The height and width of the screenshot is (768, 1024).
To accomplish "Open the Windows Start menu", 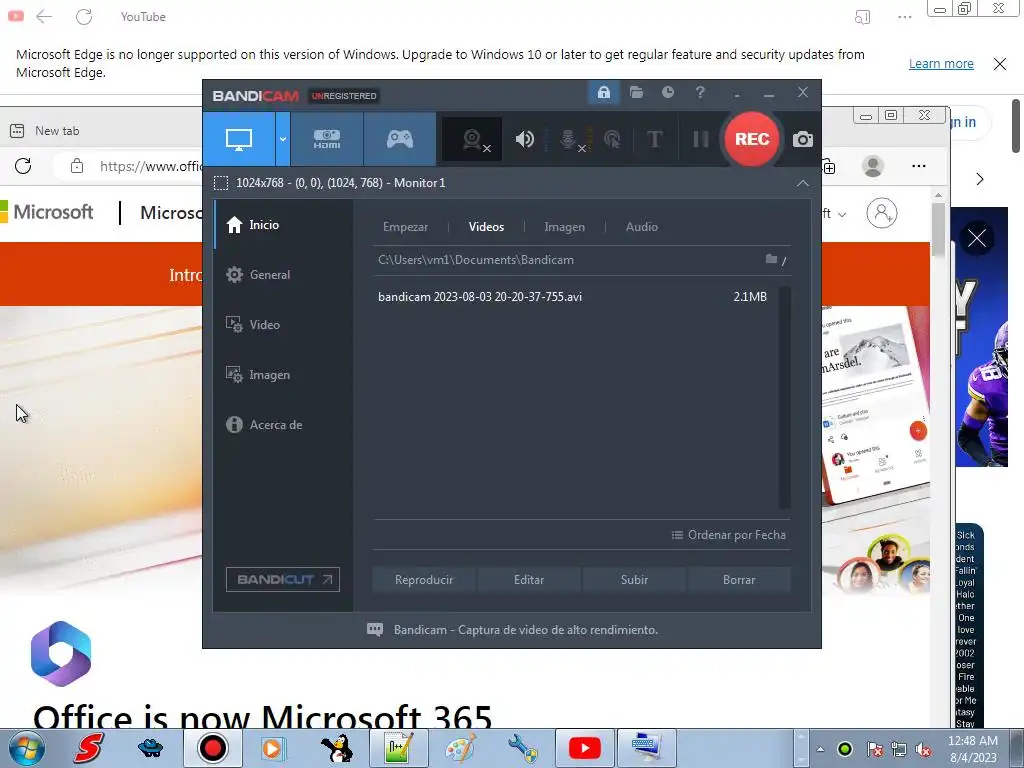I will (27, 748).
